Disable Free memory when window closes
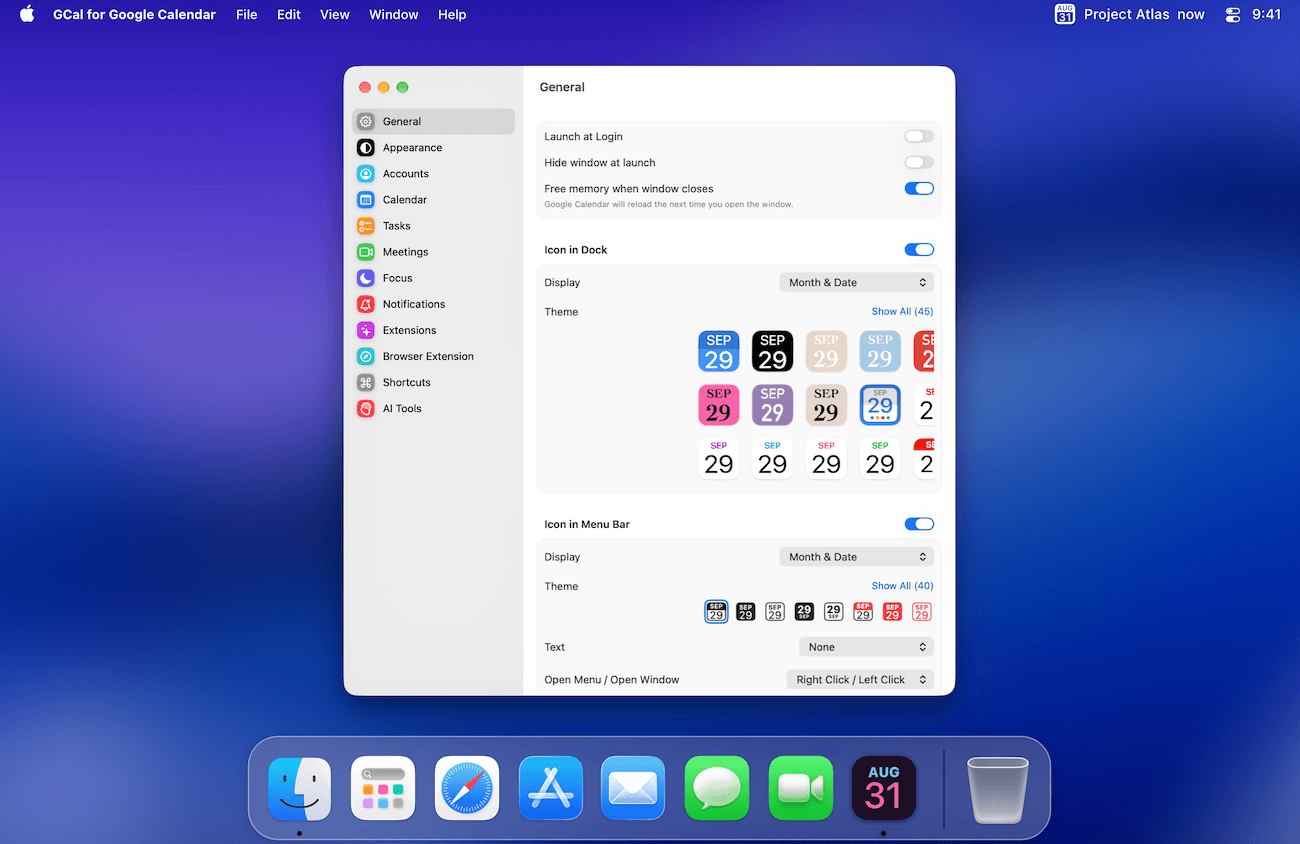The height and width of the screenshot is (844, 1300). tap(919, 189)
